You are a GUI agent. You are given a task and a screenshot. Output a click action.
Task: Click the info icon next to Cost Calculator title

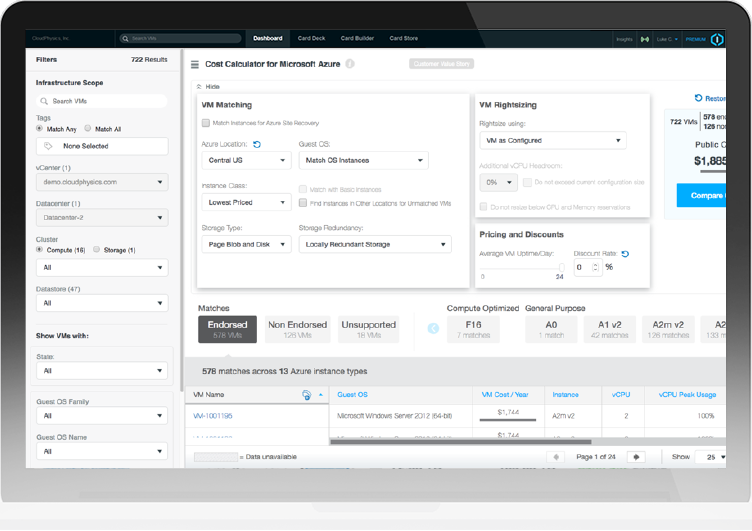coord(350,64)
